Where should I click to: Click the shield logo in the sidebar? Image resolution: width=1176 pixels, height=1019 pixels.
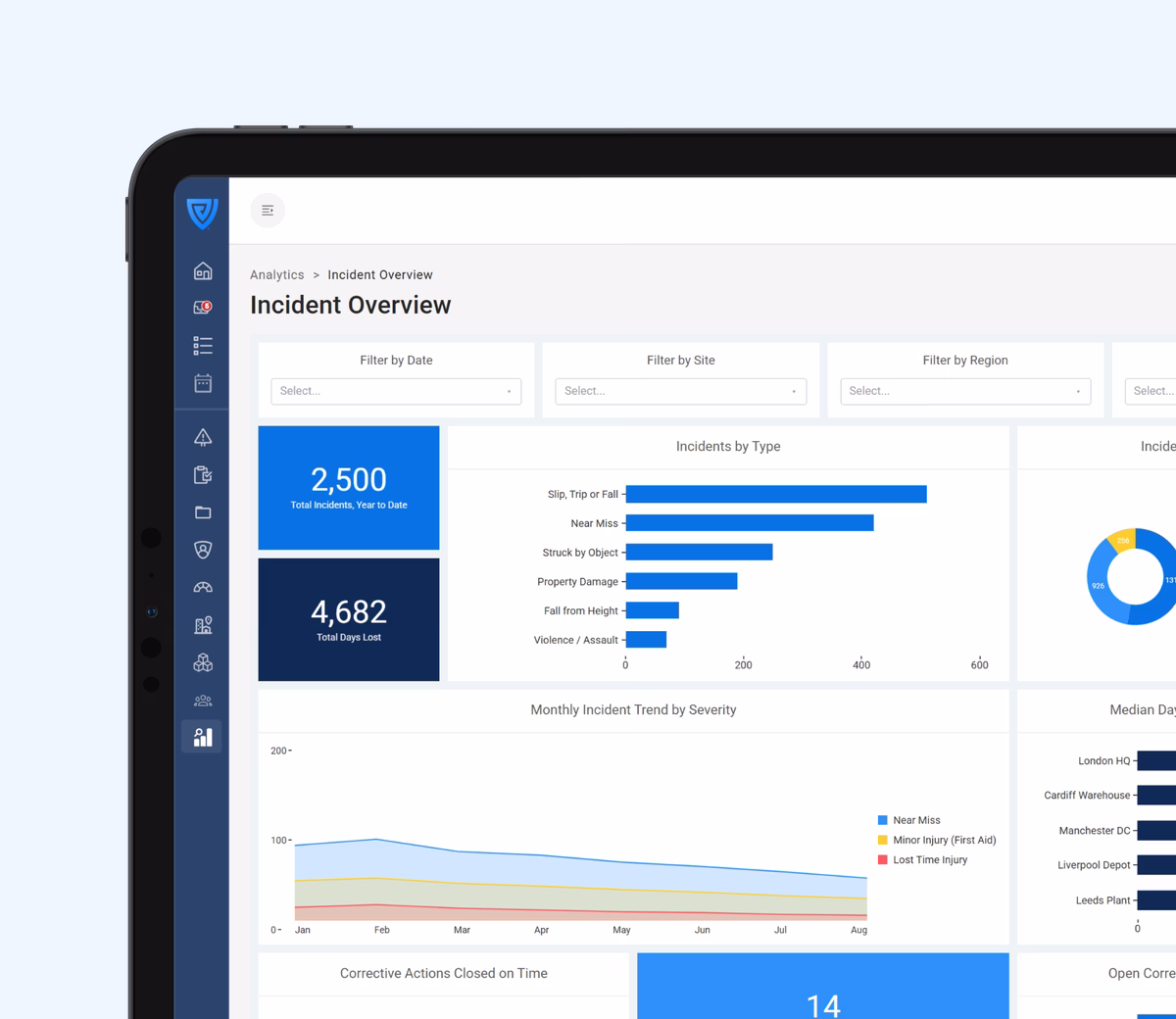pyautogui.click(x=202, y=213)
